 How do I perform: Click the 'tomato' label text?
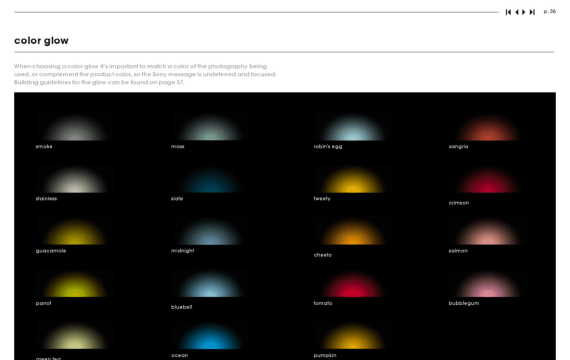323,303
